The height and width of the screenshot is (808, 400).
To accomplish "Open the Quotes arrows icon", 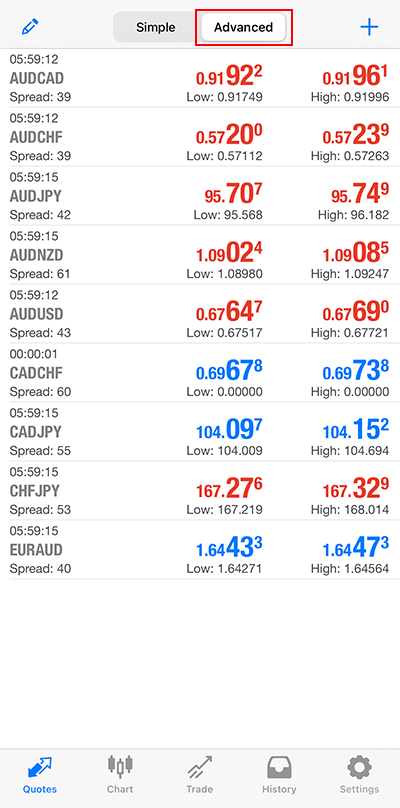I will tap(40, 767).
